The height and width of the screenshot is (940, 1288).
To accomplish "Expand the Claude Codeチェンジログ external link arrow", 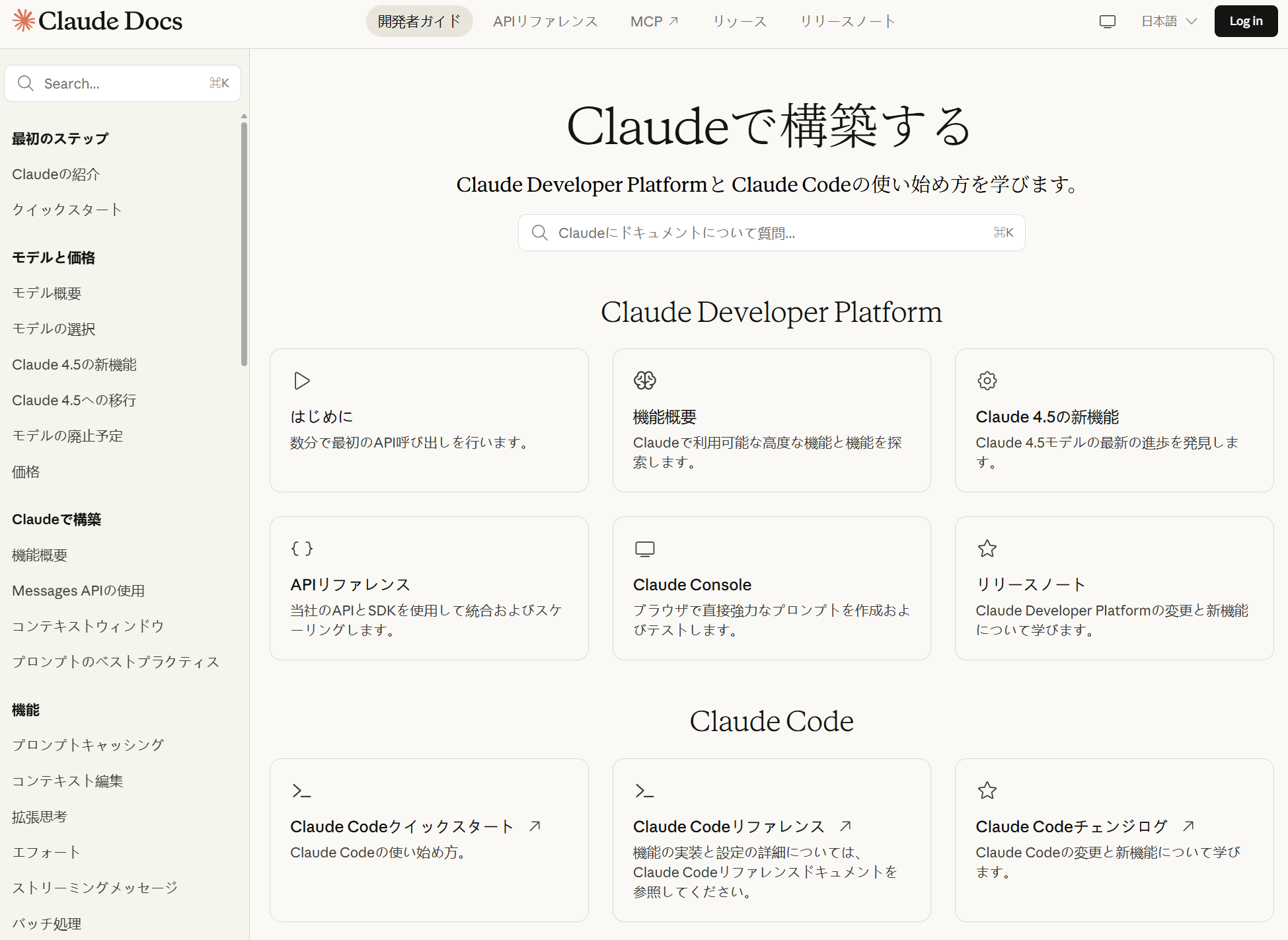I will coord(1189,826).
